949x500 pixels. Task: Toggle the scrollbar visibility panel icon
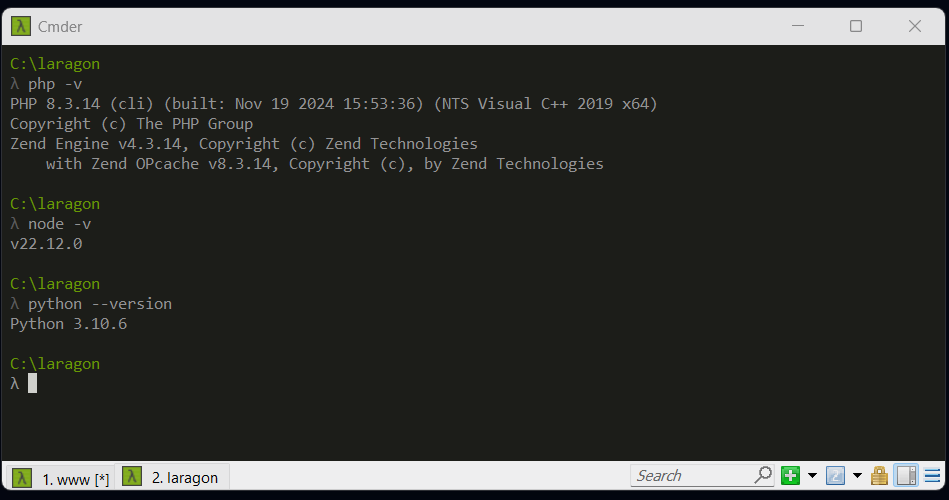pos(906,476)
